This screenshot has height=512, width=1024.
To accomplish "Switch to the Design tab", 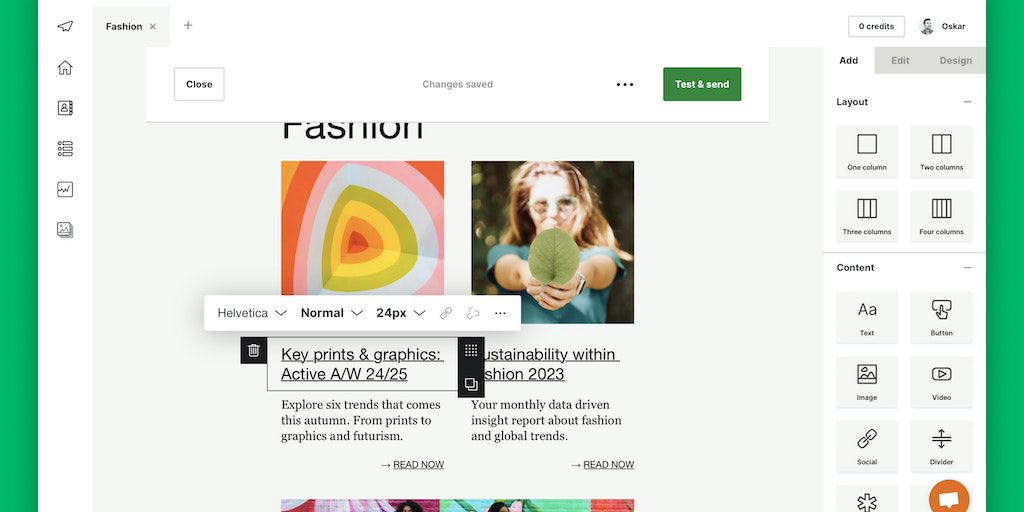I will 955,60.
